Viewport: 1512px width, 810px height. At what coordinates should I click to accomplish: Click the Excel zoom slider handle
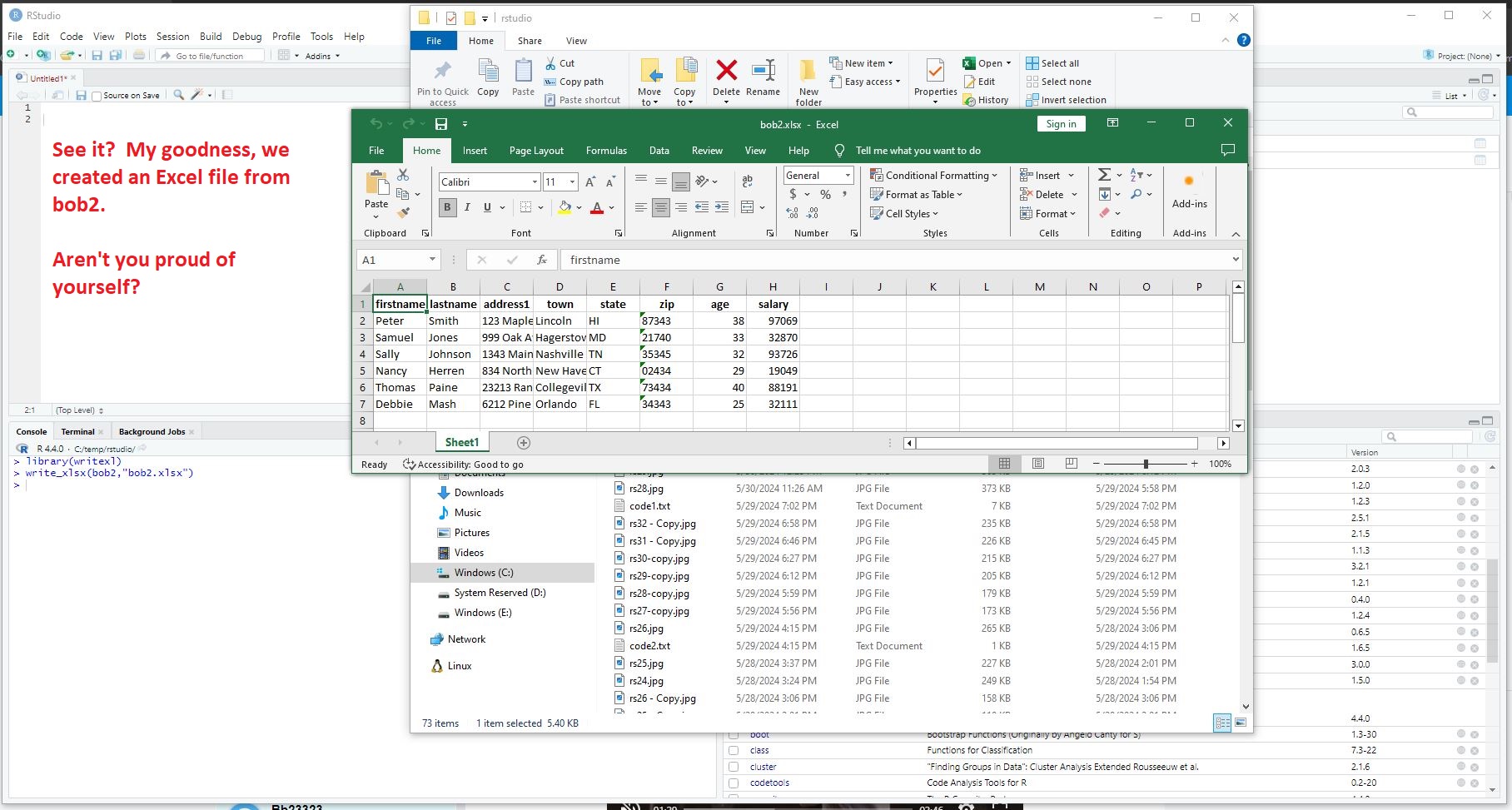(1146, 464)
